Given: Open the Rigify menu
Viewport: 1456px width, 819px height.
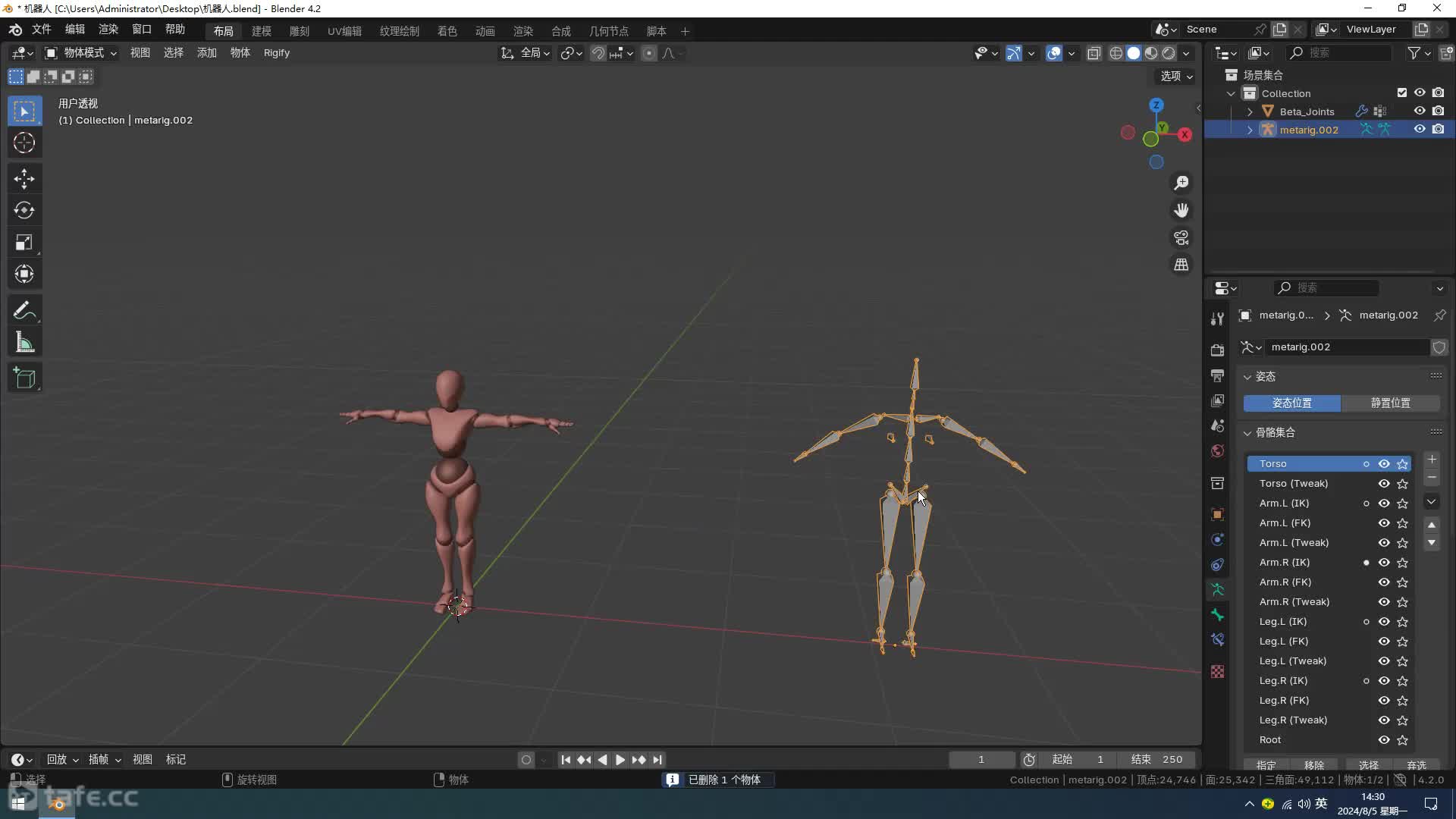Looking at the screenshot, I should [x=277, y=53].
